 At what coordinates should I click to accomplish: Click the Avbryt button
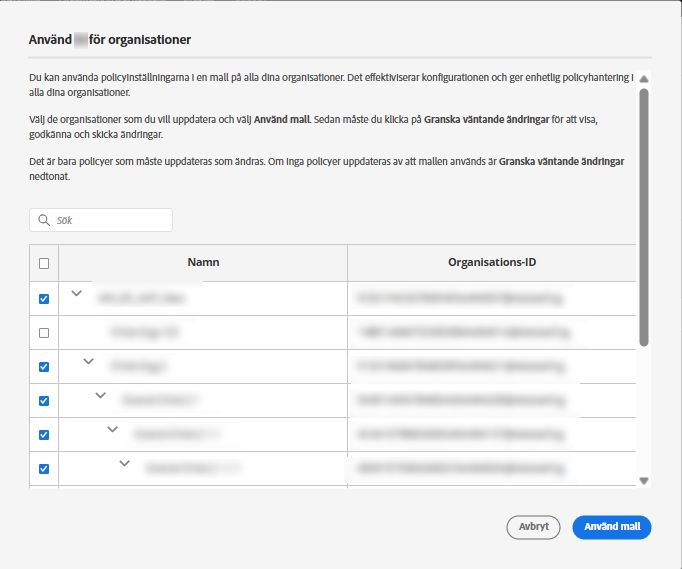(x=533, y=527)
